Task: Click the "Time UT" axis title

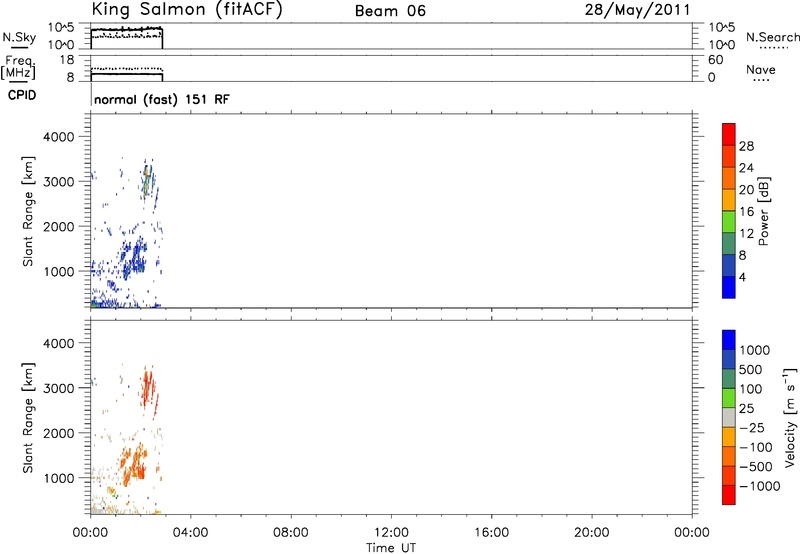Action: point(391,548)
